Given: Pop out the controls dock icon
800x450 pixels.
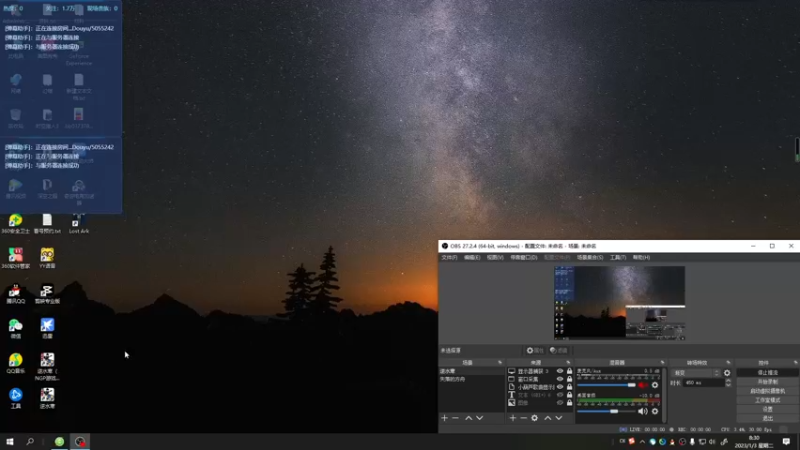Looking at the screenshot, I should coord(795,362).
